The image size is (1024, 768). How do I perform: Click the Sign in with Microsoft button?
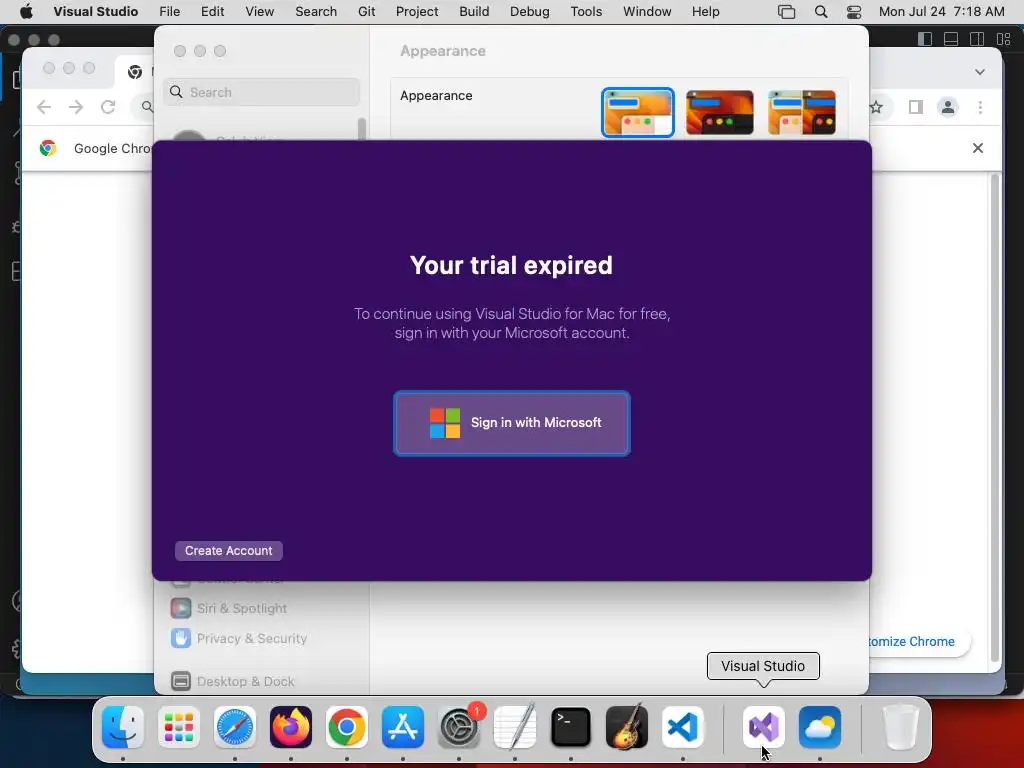511,423
